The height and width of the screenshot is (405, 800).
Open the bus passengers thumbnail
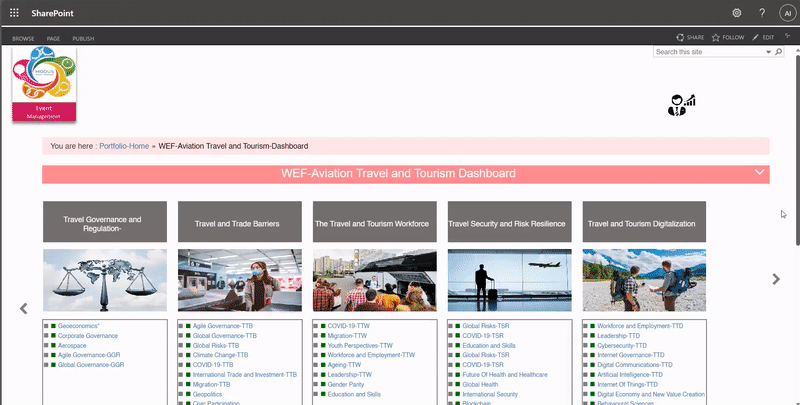[x=374, y=280]
